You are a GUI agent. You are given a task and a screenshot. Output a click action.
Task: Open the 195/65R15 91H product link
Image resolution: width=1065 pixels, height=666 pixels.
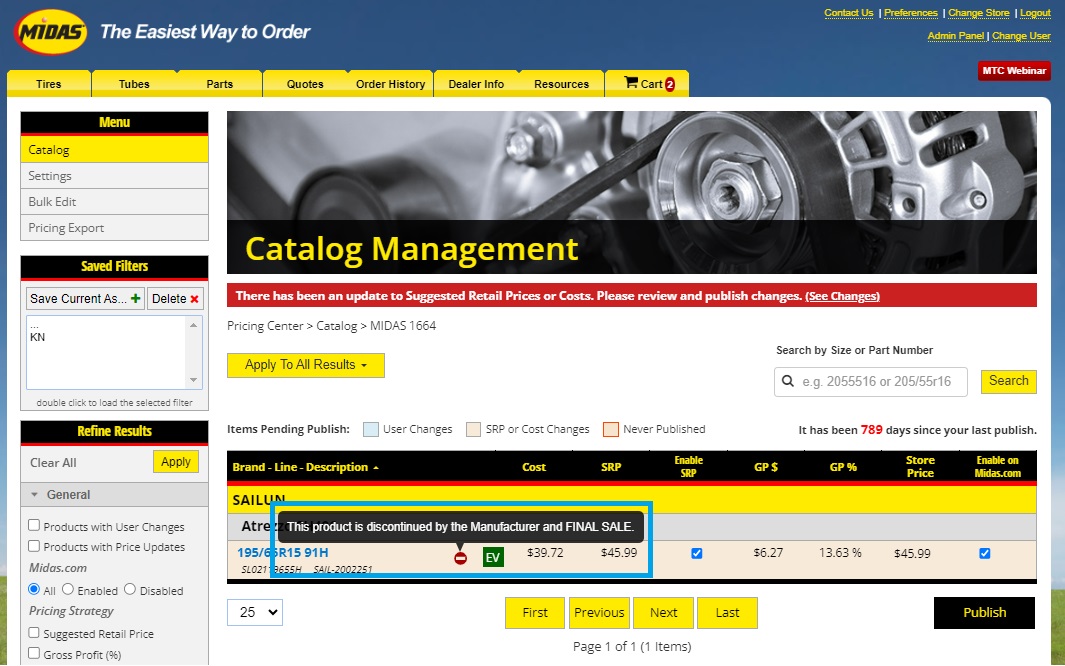click(283, 553)
